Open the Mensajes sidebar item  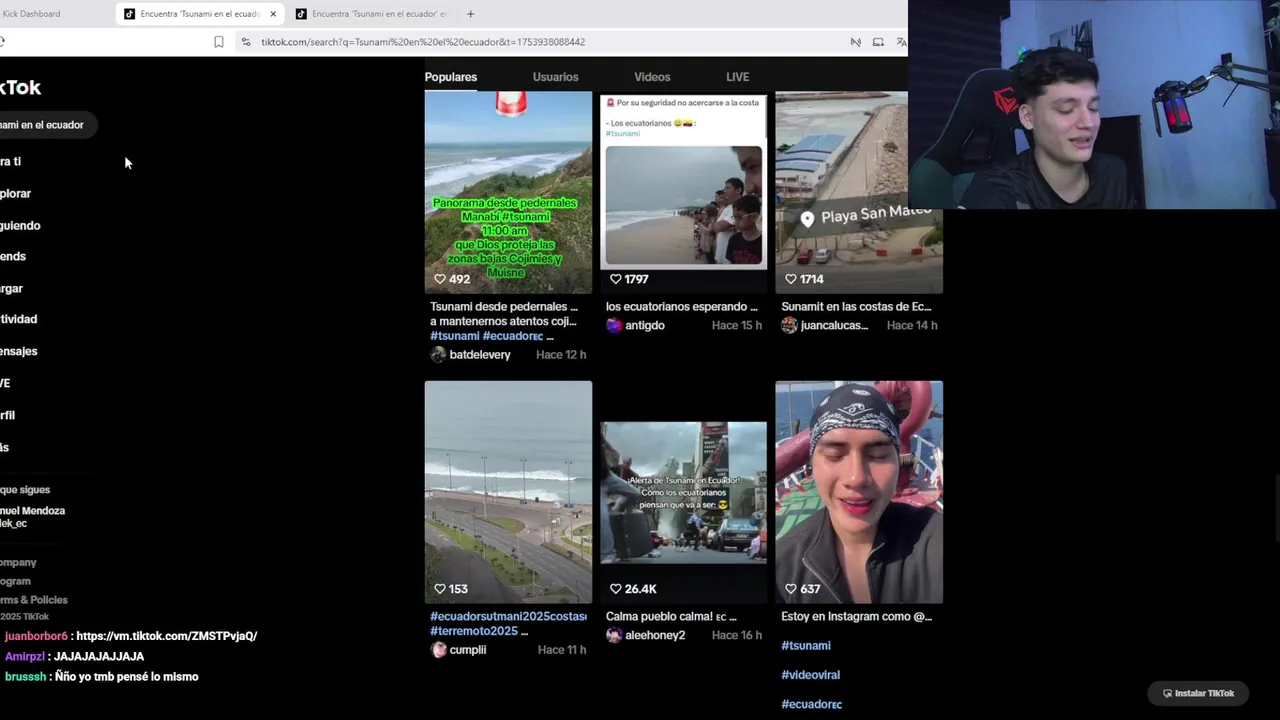coord(18,351)
